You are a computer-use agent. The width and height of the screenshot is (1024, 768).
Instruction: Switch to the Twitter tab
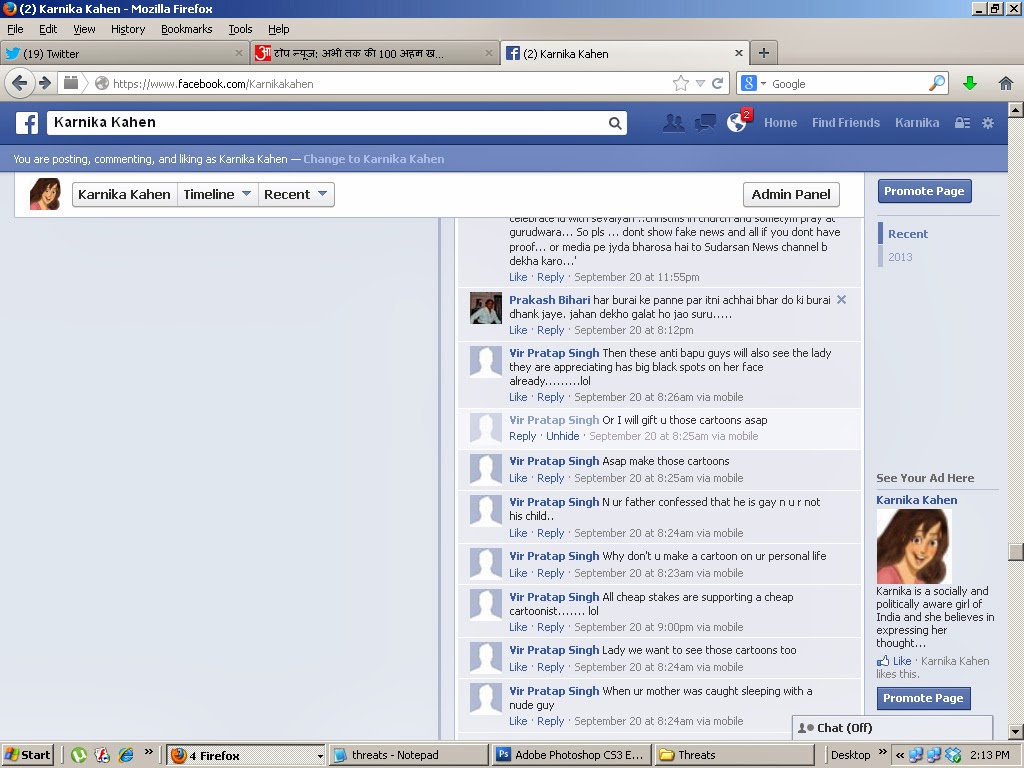[x=124, y=53]
